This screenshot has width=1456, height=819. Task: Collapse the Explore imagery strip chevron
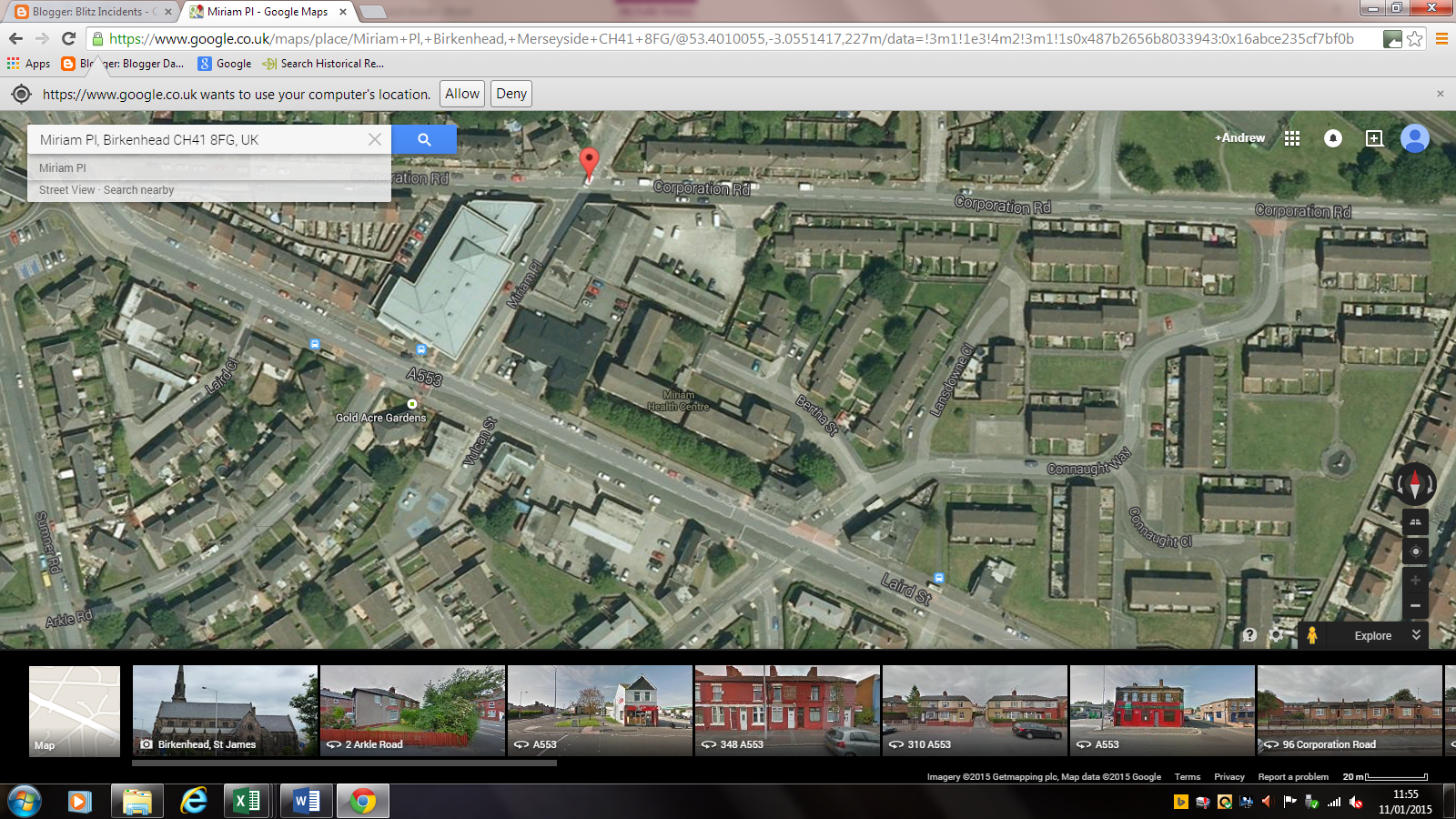pyautogui.click(x=1416, y=635)
